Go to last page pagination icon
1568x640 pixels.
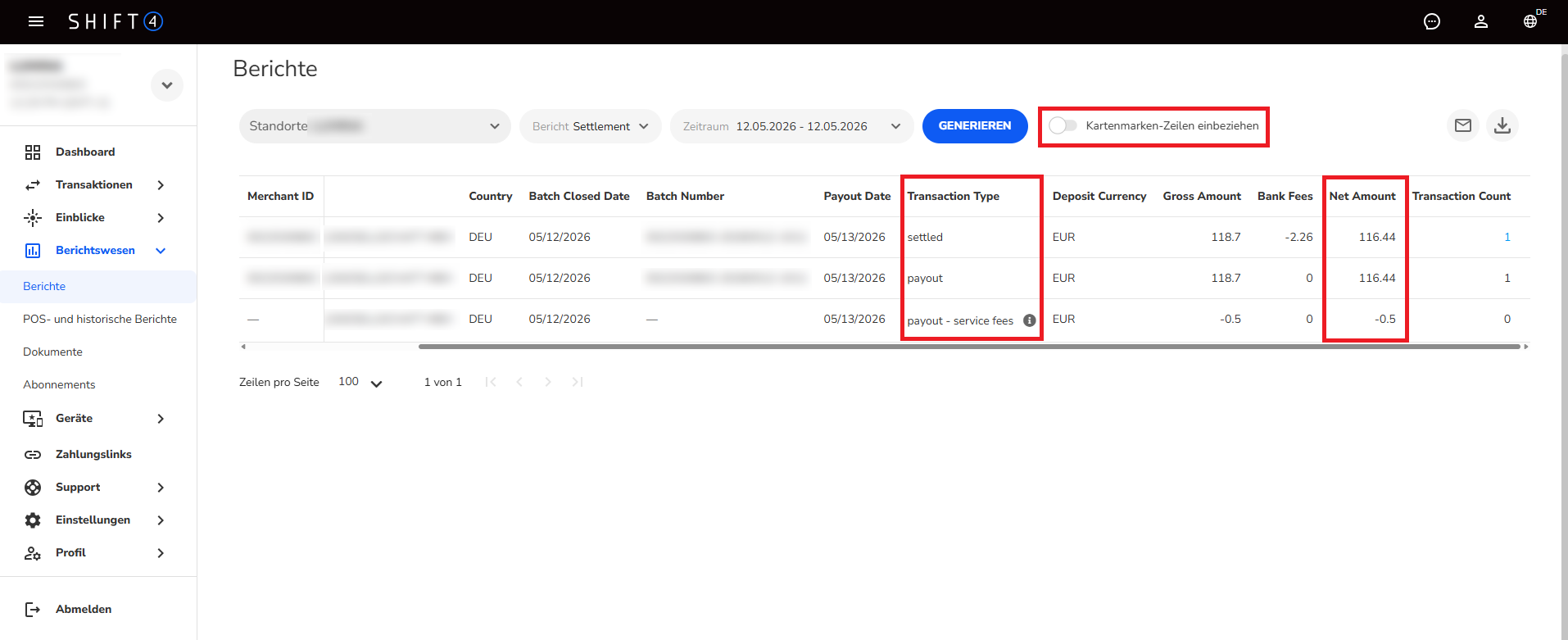coord(578,382)
